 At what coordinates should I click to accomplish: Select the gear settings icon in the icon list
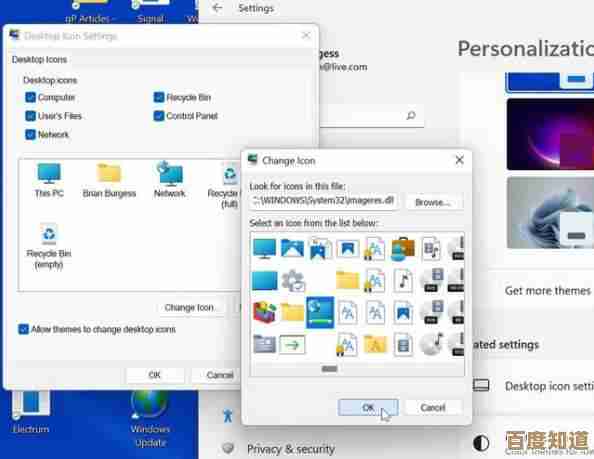(x=293, y=281)
